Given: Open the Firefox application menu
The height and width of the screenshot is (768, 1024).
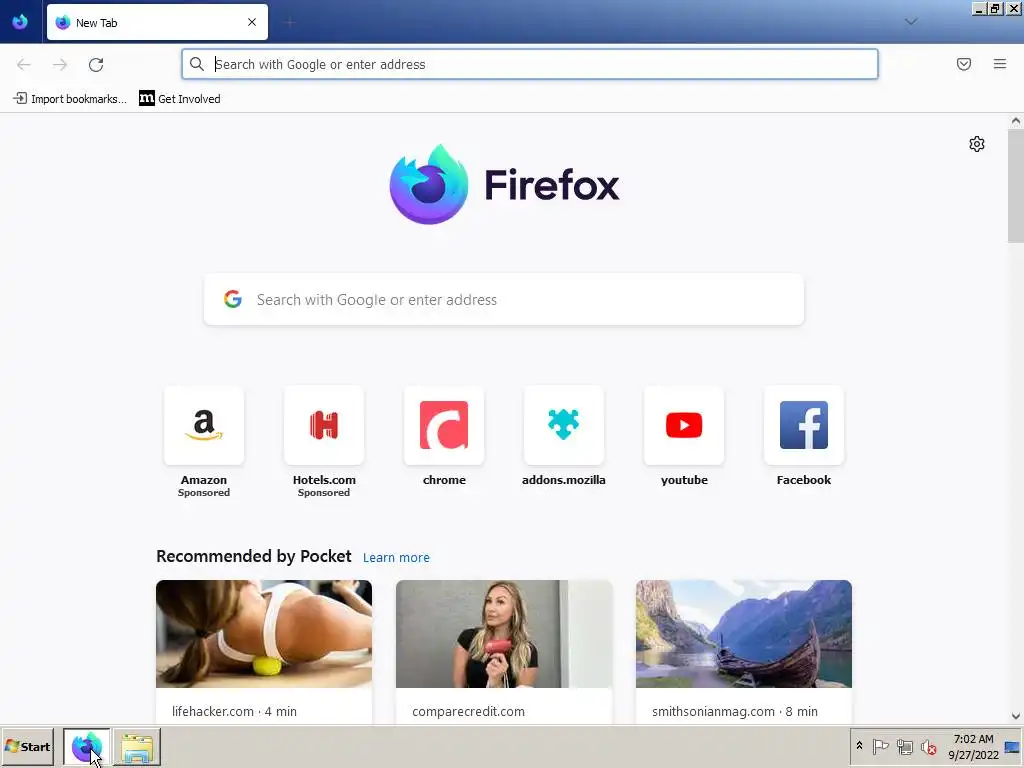Looking at the screenshot, I should [x=1000, y=64].
